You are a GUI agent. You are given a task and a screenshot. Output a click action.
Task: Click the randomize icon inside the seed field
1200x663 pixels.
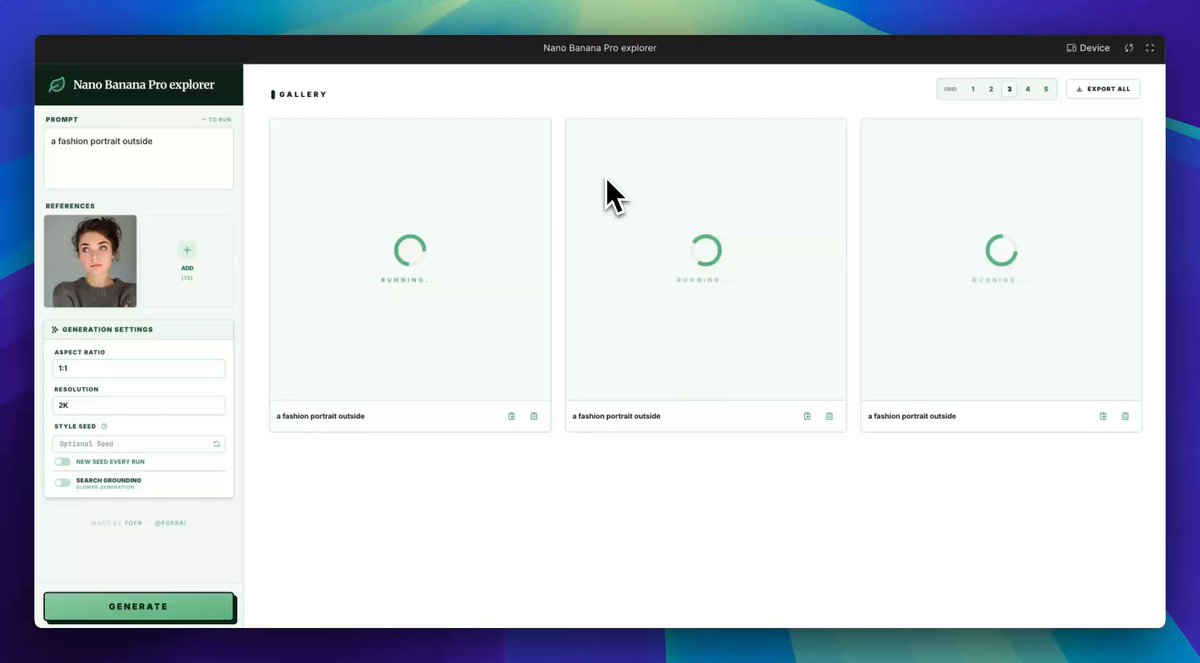pos(215,442)
